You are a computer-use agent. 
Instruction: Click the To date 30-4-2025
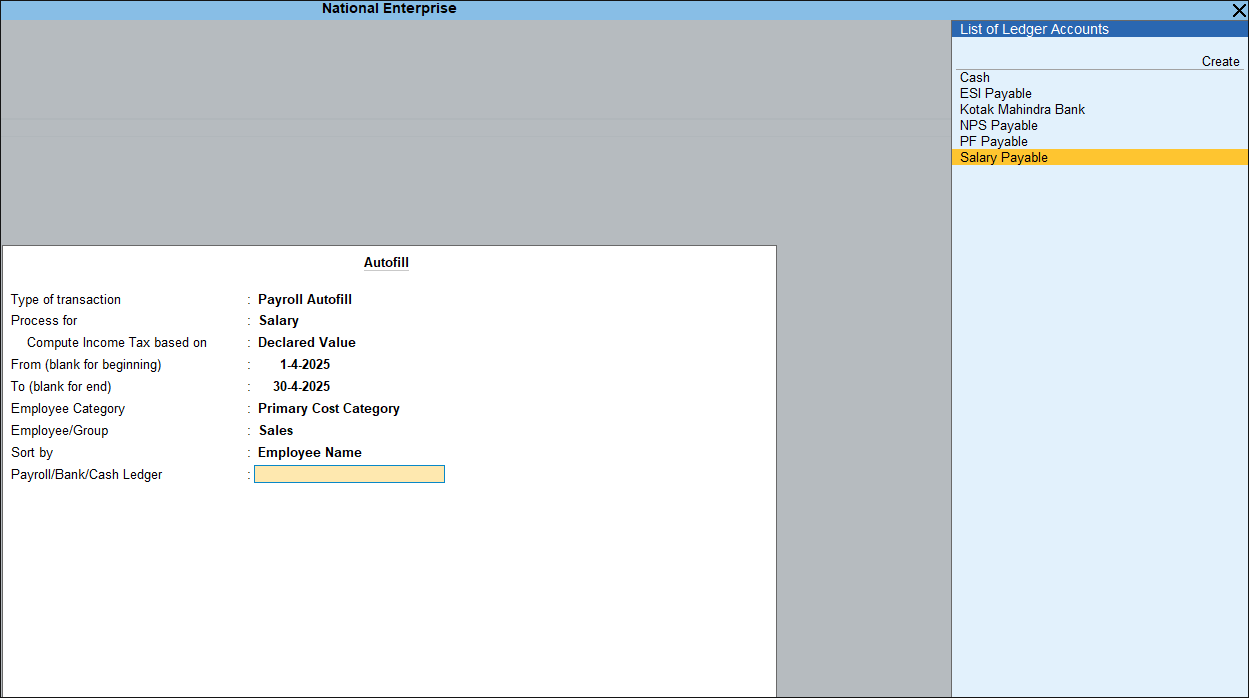[x=301, y=387]
